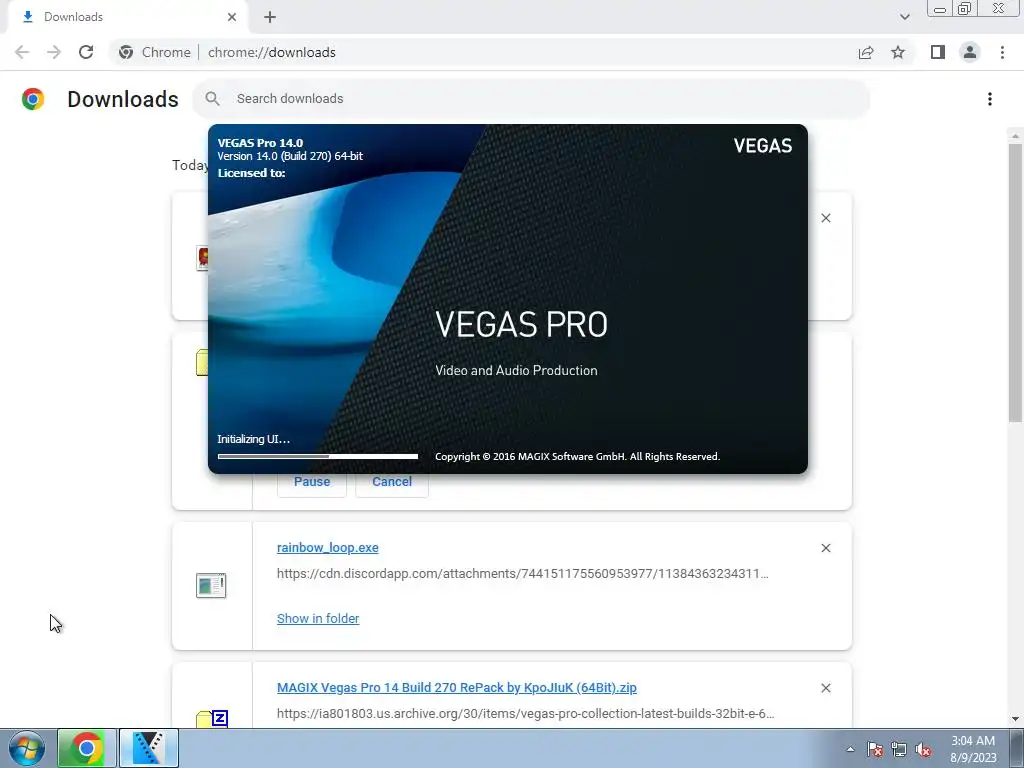Click the Chrome logo beside Downloads heading

pyautogui.click(x=33, y=99)
